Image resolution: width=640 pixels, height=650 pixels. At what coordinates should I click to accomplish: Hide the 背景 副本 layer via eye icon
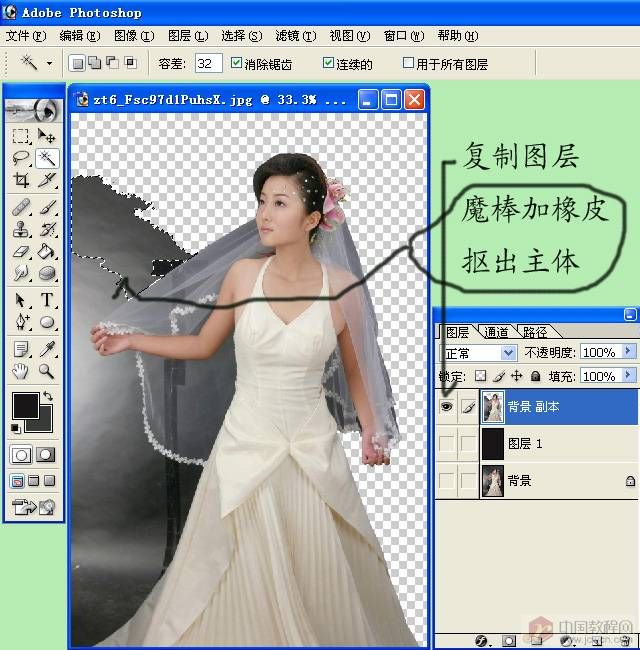tap(446, 407)
